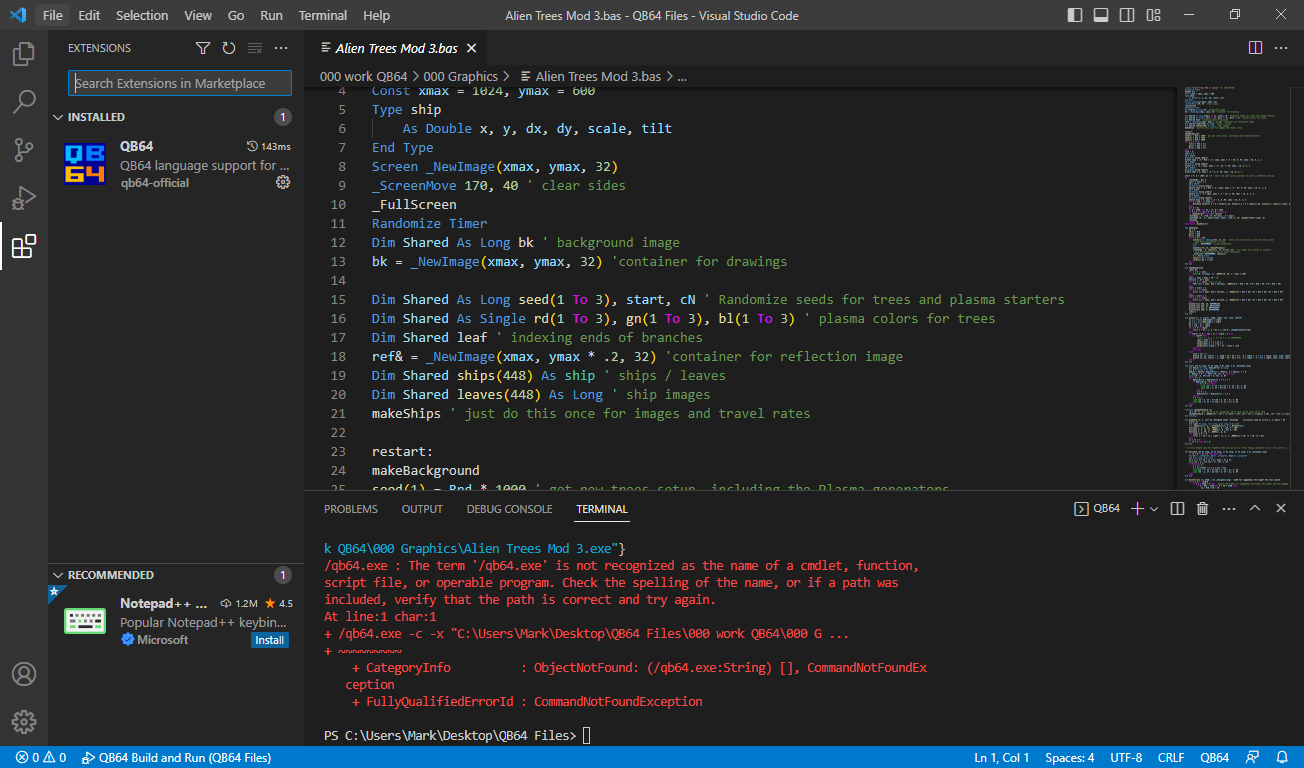Screen dimensions: 1304x768
Task: Open the Search view in activity bar
Action: click(x=24, y=102)
